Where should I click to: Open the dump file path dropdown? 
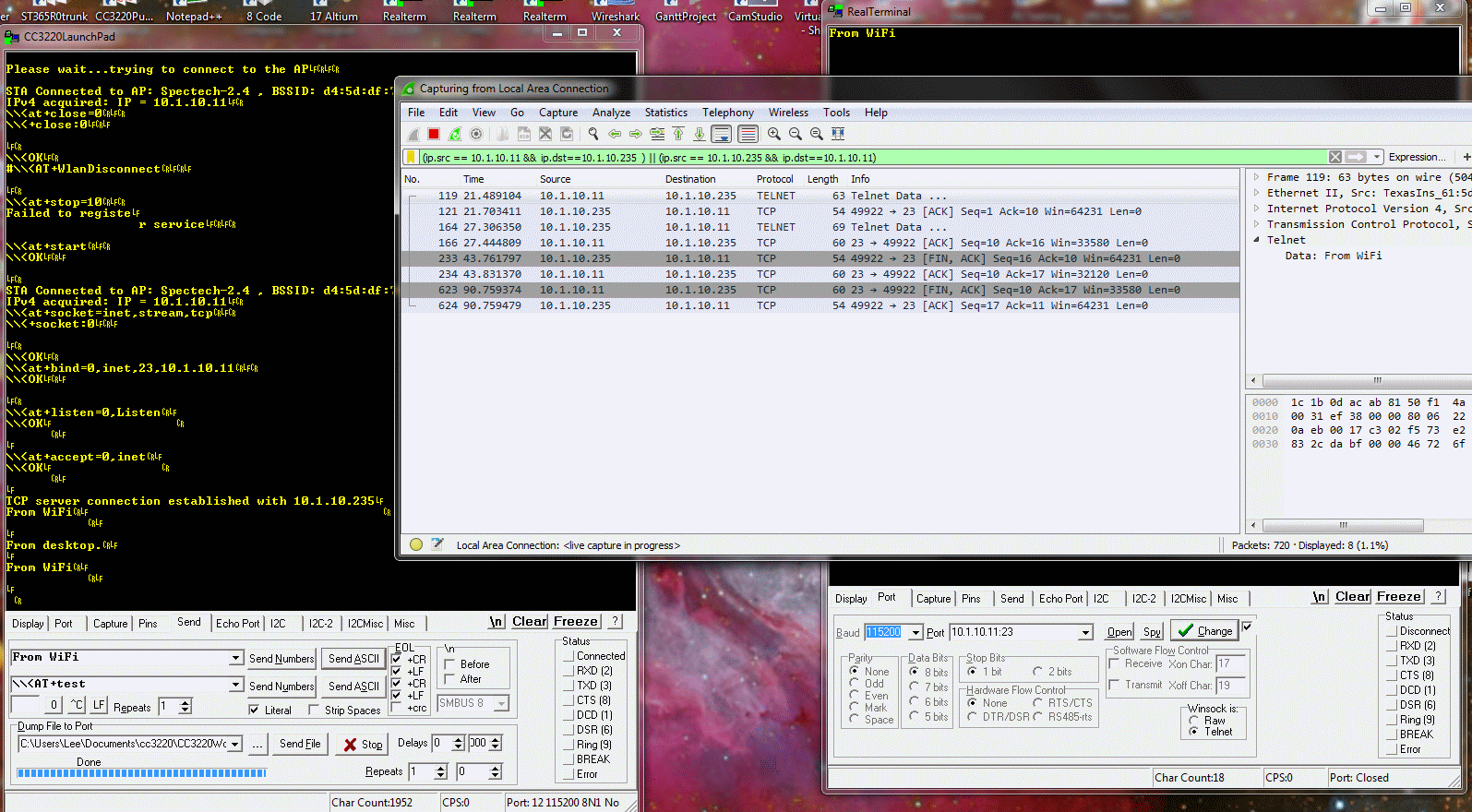[x=235, y=744]
